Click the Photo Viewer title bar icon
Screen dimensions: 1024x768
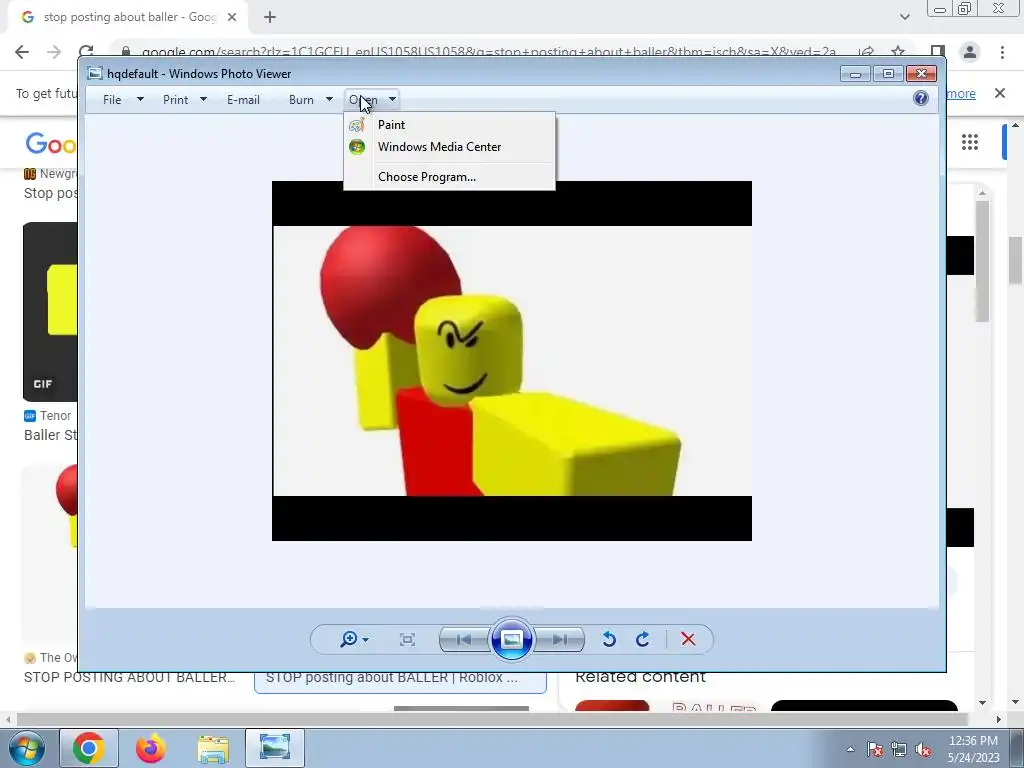pyautogui.click(x=95, y=73)
